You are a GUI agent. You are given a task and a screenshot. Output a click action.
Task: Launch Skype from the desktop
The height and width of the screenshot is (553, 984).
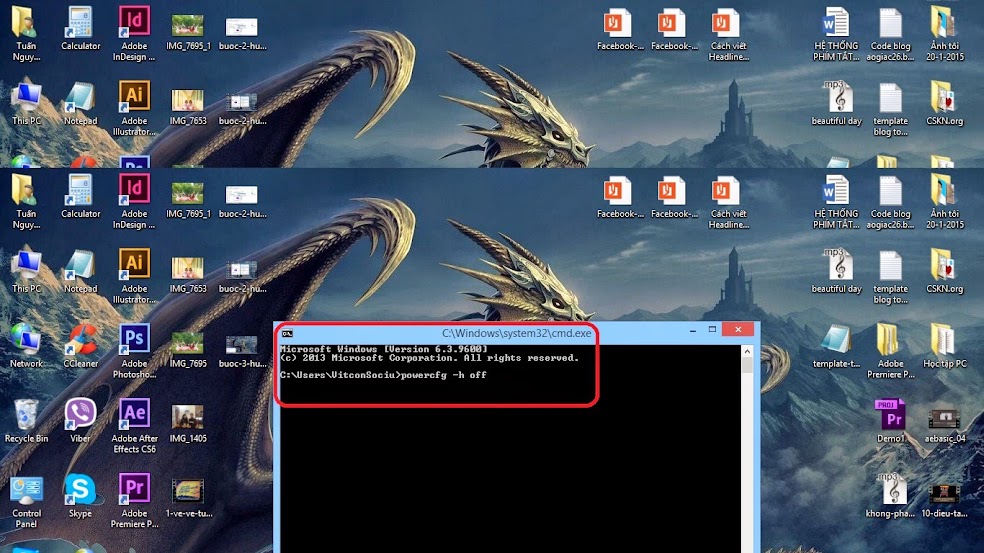(x=80, y=496)
